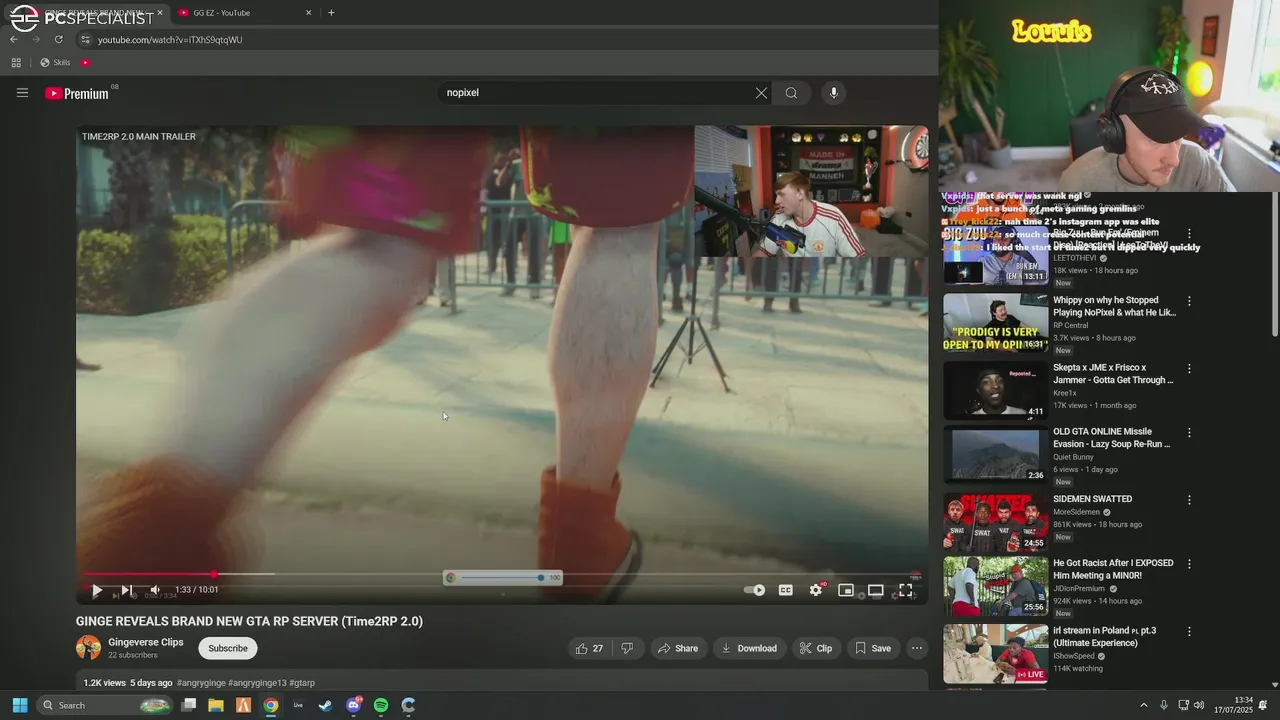Open Steam from the taskbar
Image resolution: width=1280 pixels, height=720 pixels.
coord(325,705)
